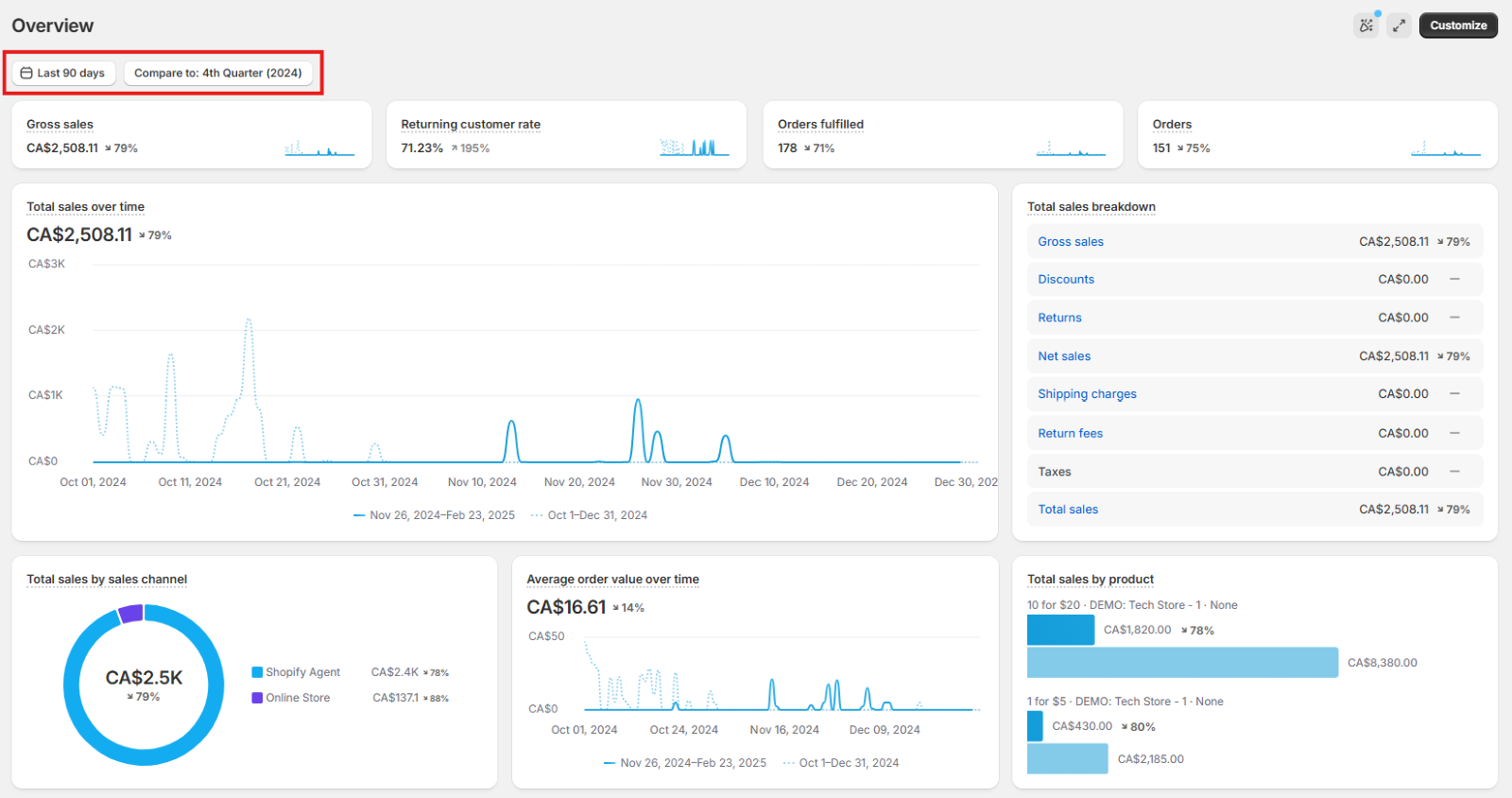The height and width of the screenshot is (798, 1512).
Task: Click the expand fullscreen arrows icon
Action: coord(1399,26)
